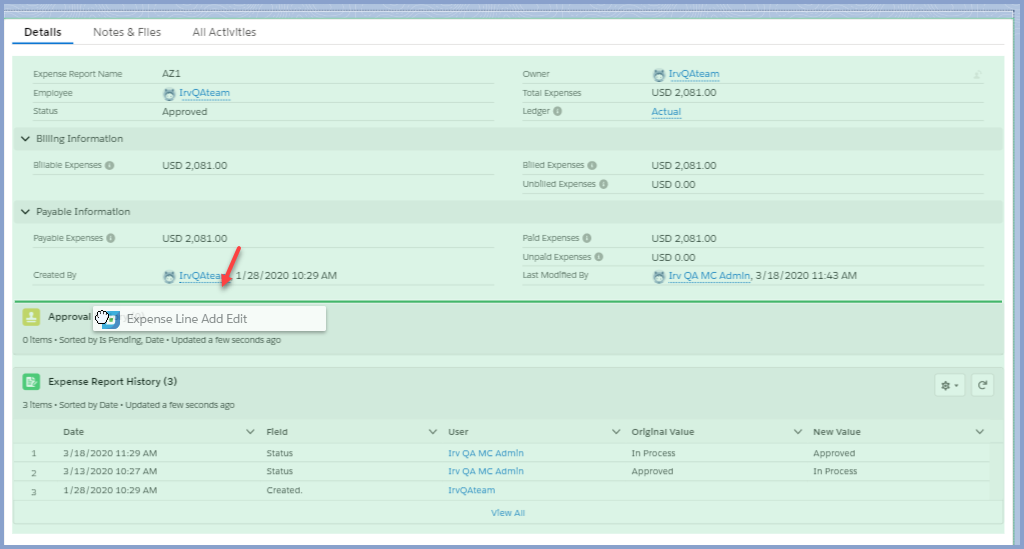This screenshot has height=549, width=1024.
Task: Open the Notes & Files tab
Action: pyautogui.click(x=127, y=32)
